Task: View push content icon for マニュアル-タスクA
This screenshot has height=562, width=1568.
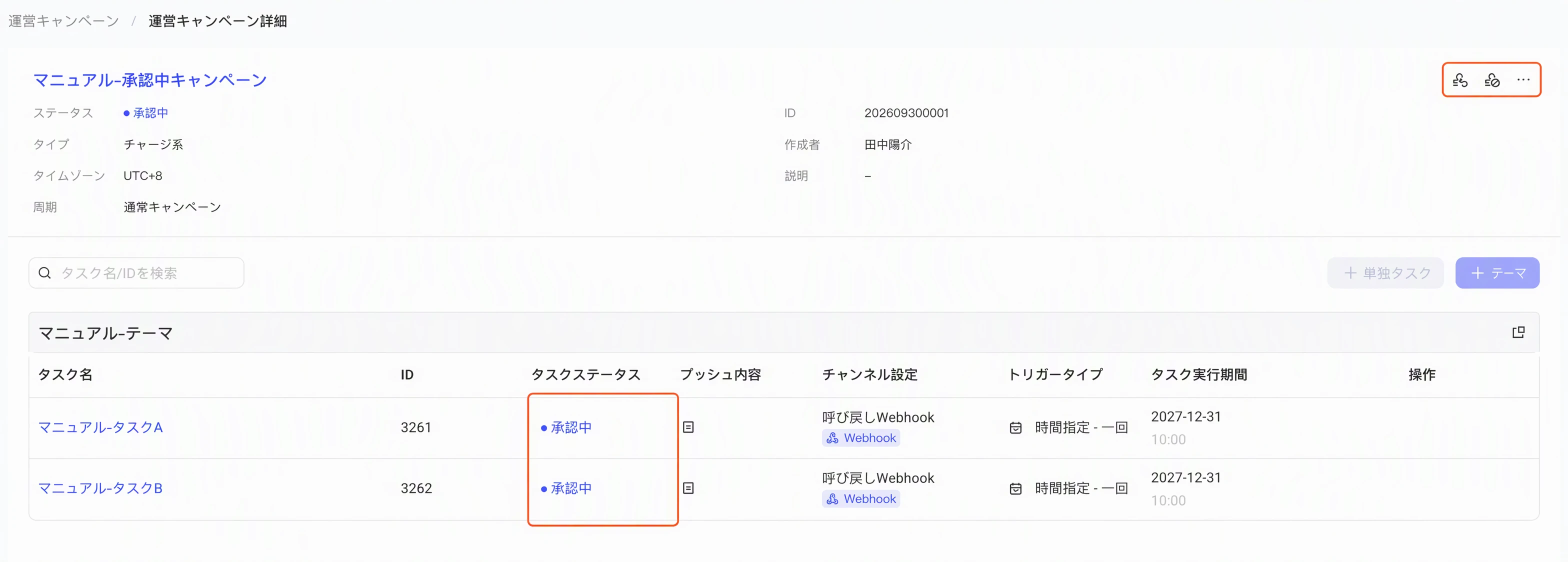Action: [x=688, y=427]
